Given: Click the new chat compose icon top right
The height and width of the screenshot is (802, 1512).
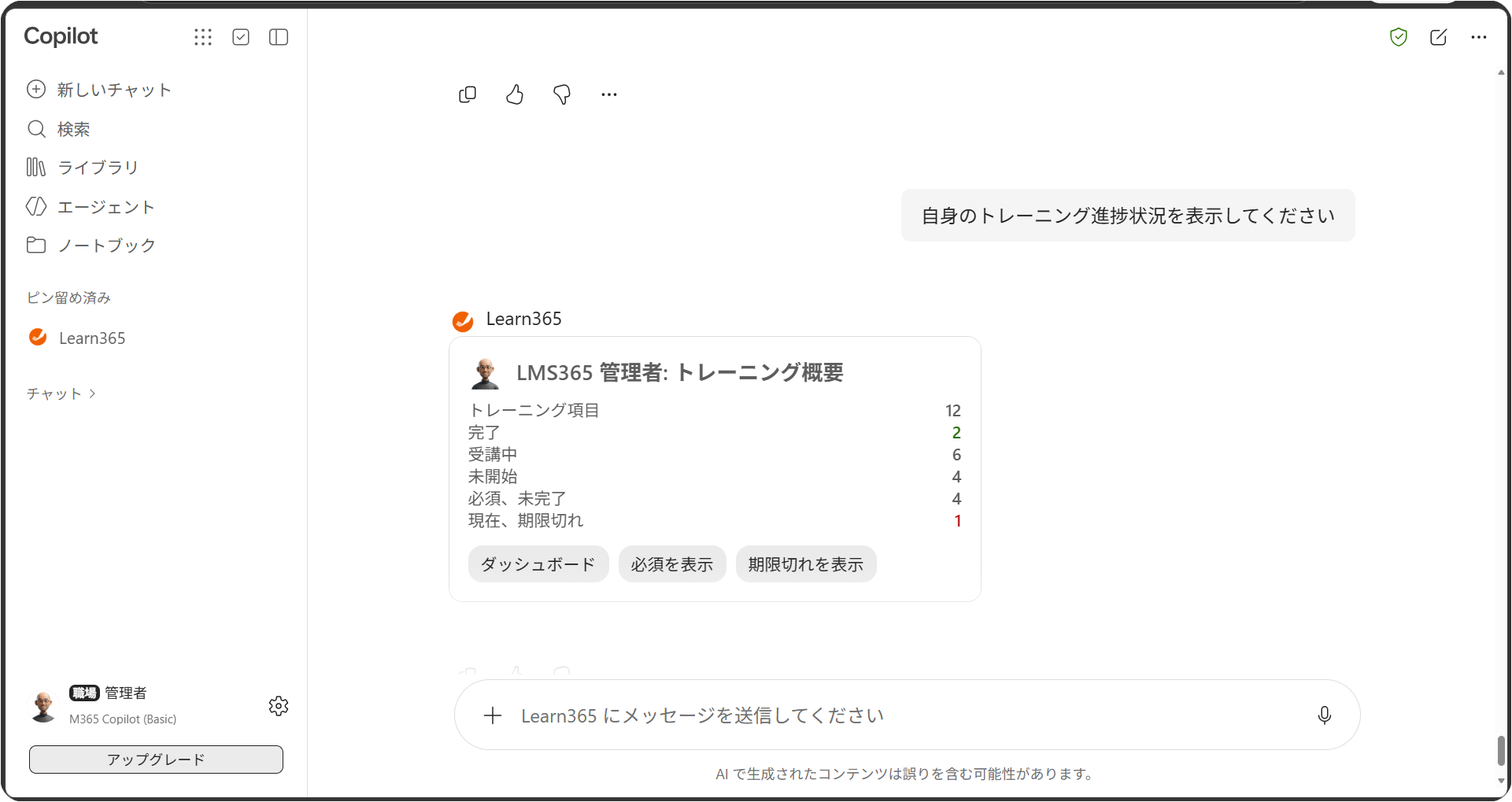Looking at the screenshot, I should click(1439, 37).
